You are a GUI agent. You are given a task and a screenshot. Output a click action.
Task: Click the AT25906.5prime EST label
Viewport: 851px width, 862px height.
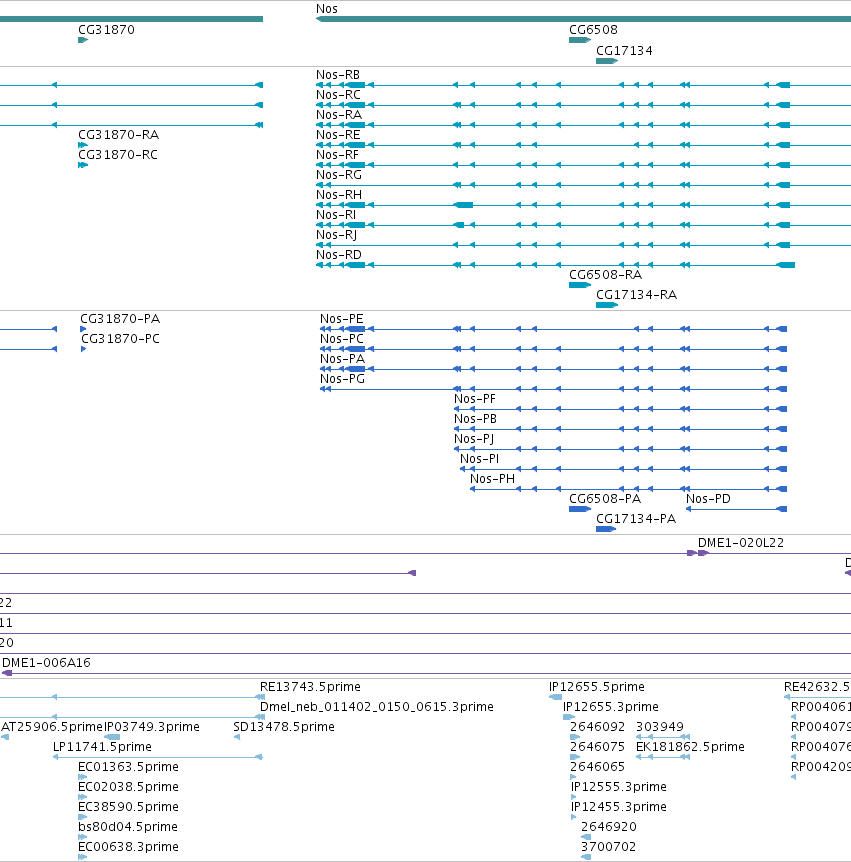(x=52, y=727)
